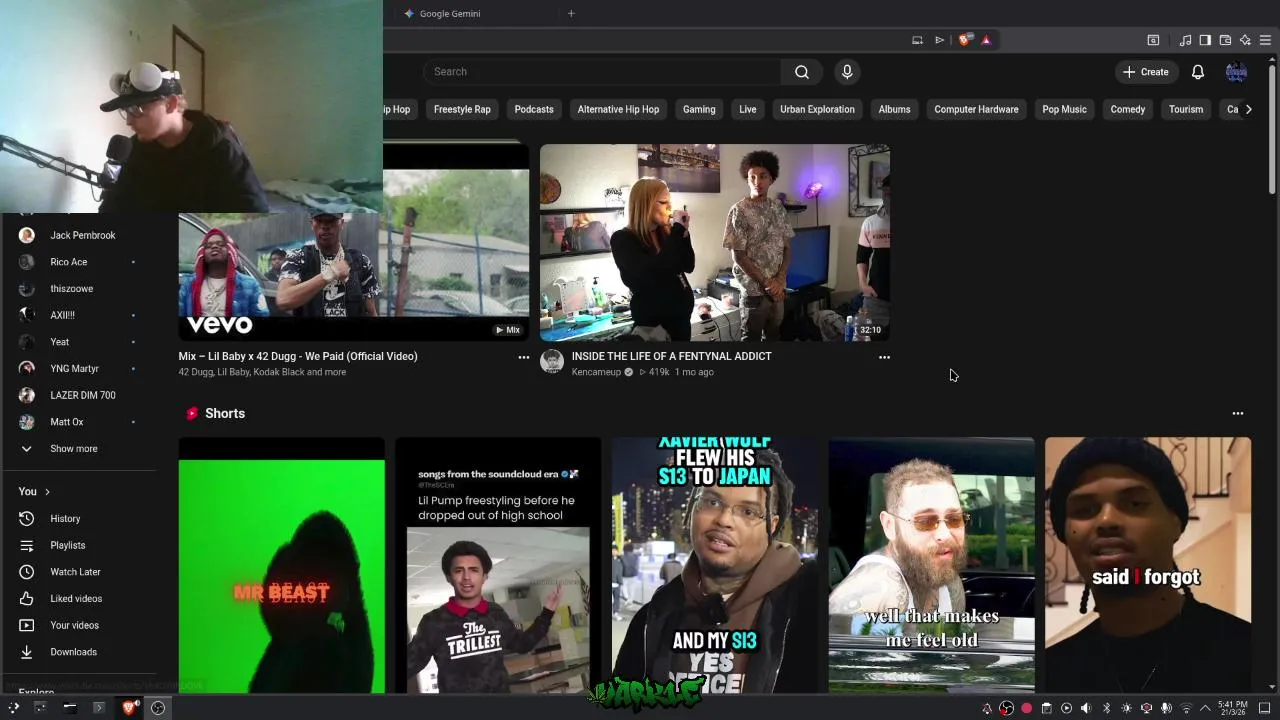Select the Comedy chip

pyautogui.click(x=1127, y=109)
